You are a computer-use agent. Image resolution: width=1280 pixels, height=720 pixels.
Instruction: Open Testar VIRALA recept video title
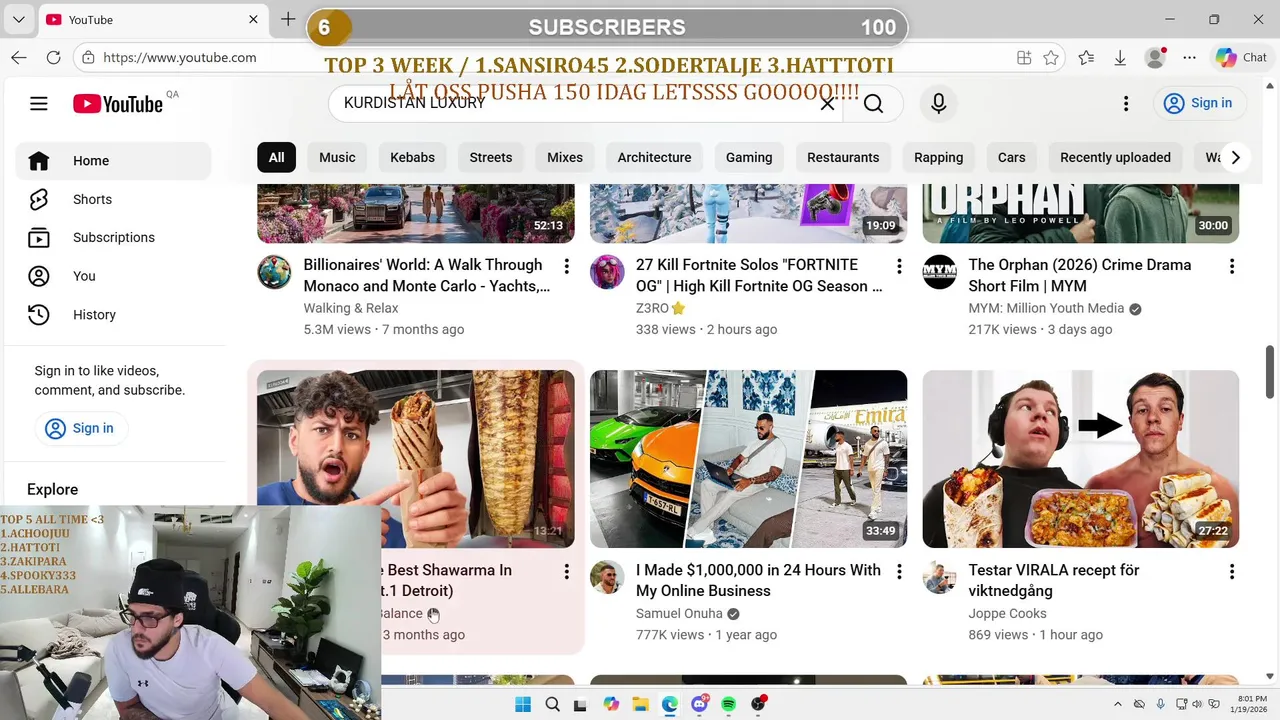click(1054, 580)
